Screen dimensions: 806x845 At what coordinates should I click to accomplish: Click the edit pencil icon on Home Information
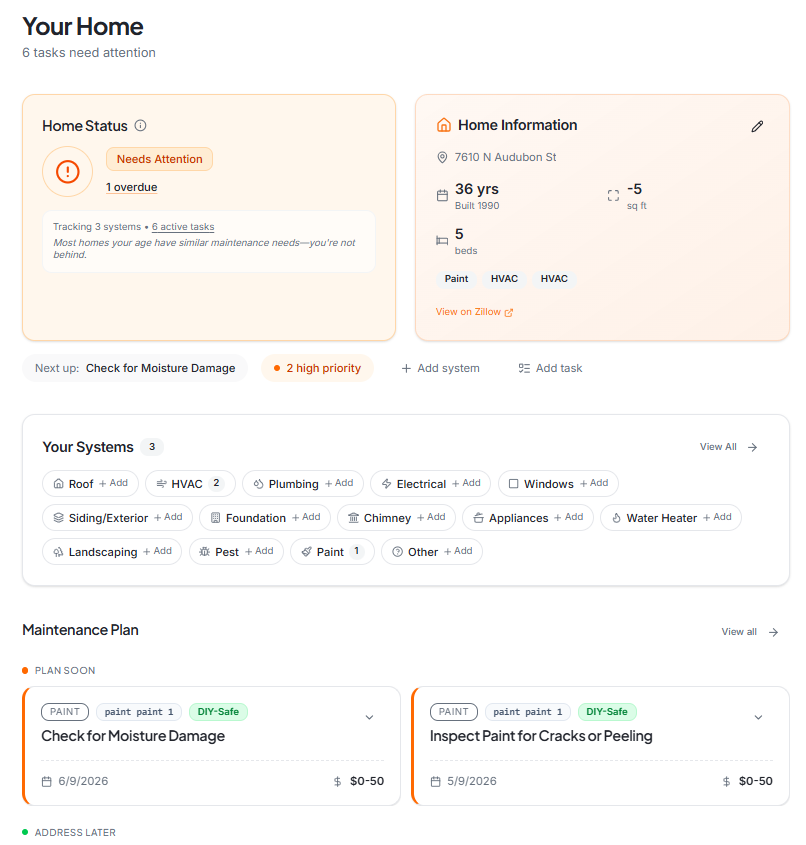757,126
